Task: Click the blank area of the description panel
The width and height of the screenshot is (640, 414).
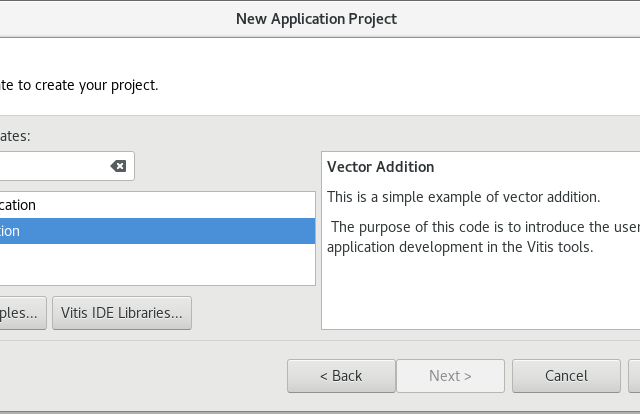Action: (x=480, y=295)
